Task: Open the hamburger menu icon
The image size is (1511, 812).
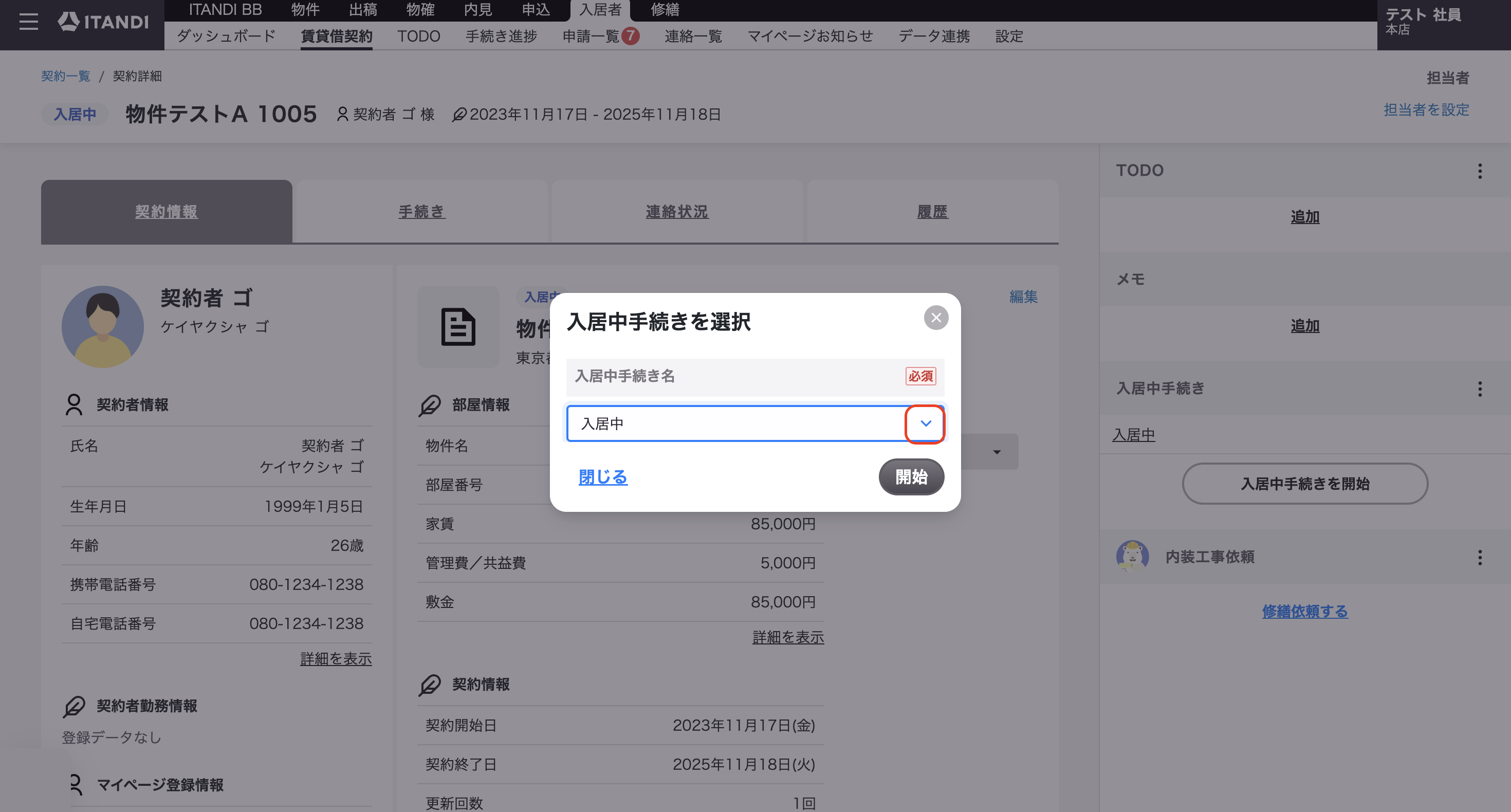Action: pyautogui.click(x=28, y=22)
